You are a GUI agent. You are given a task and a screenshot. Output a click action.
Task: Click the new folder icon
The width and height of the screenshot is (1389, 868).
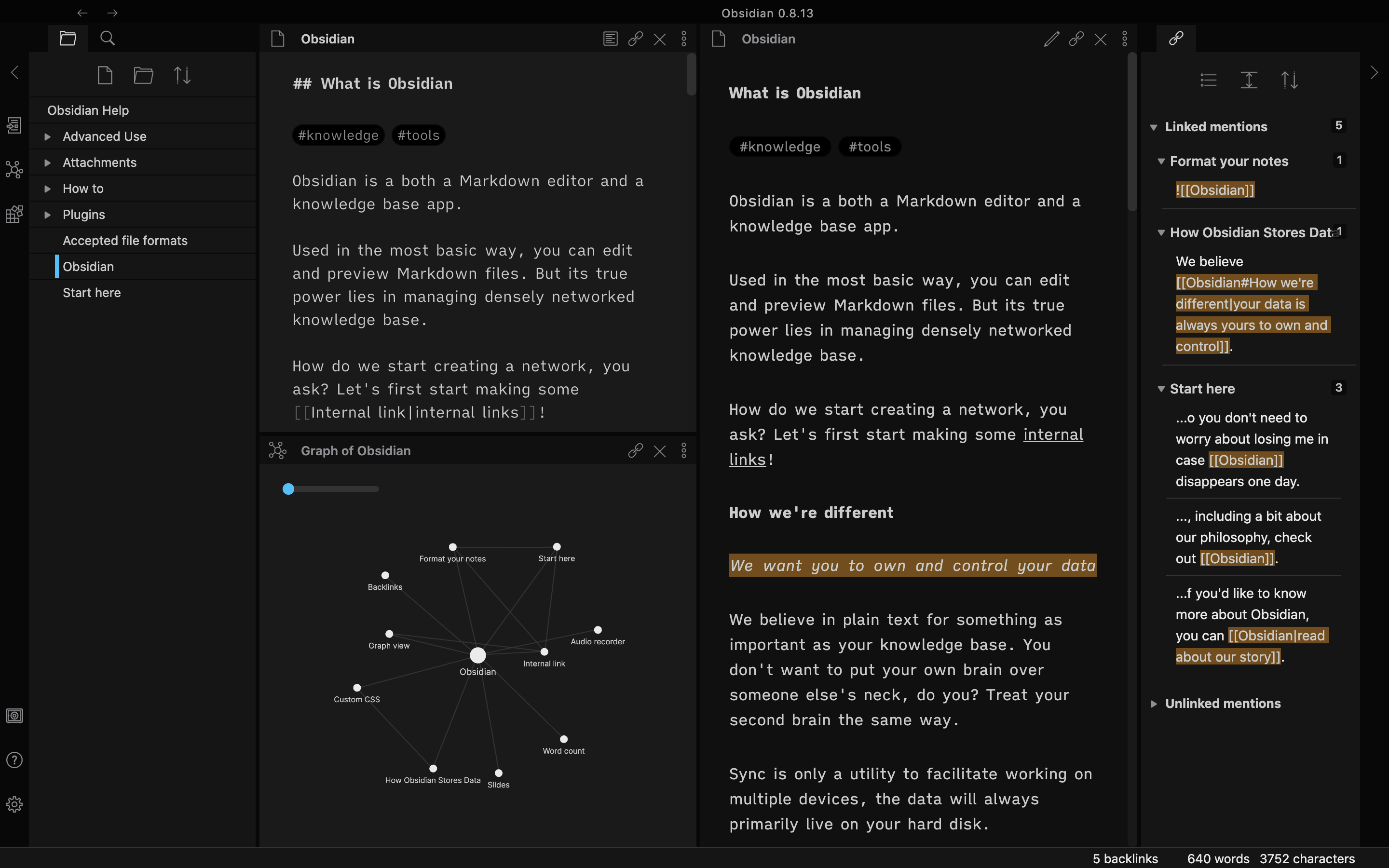pos(143,75)
